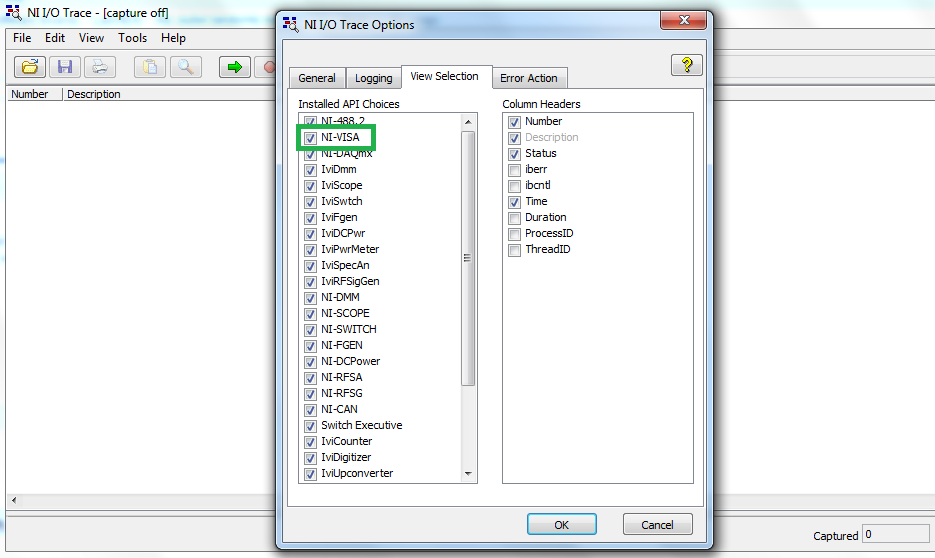The width and height of the screenshot is (935, 558).
Task: Disable the NI-SWITCH API choice
Action: point(310,330)
